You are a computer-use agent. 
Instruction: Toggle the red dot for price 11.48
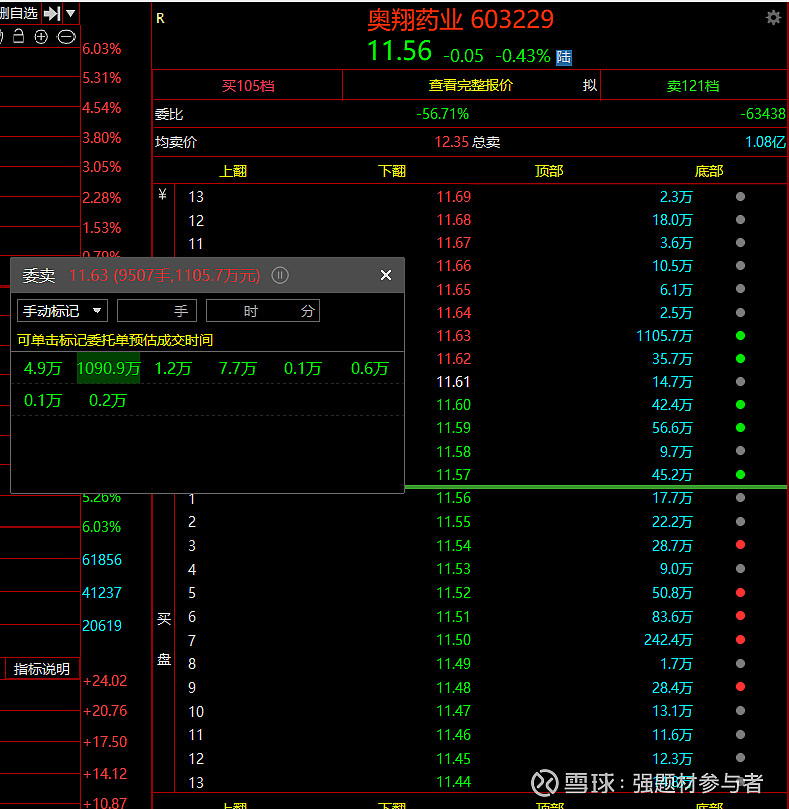[x=740, y=686]
